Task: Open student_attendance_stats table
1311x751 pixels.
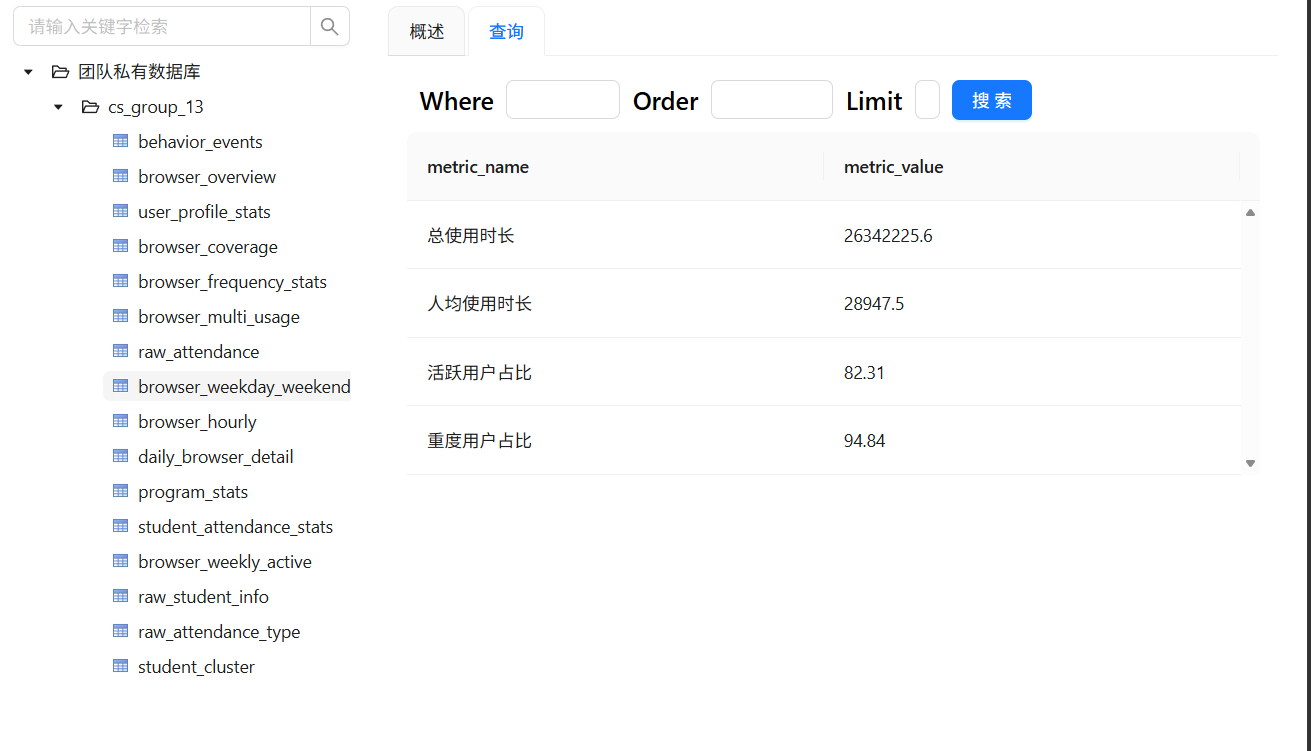Action: point(235,527)
